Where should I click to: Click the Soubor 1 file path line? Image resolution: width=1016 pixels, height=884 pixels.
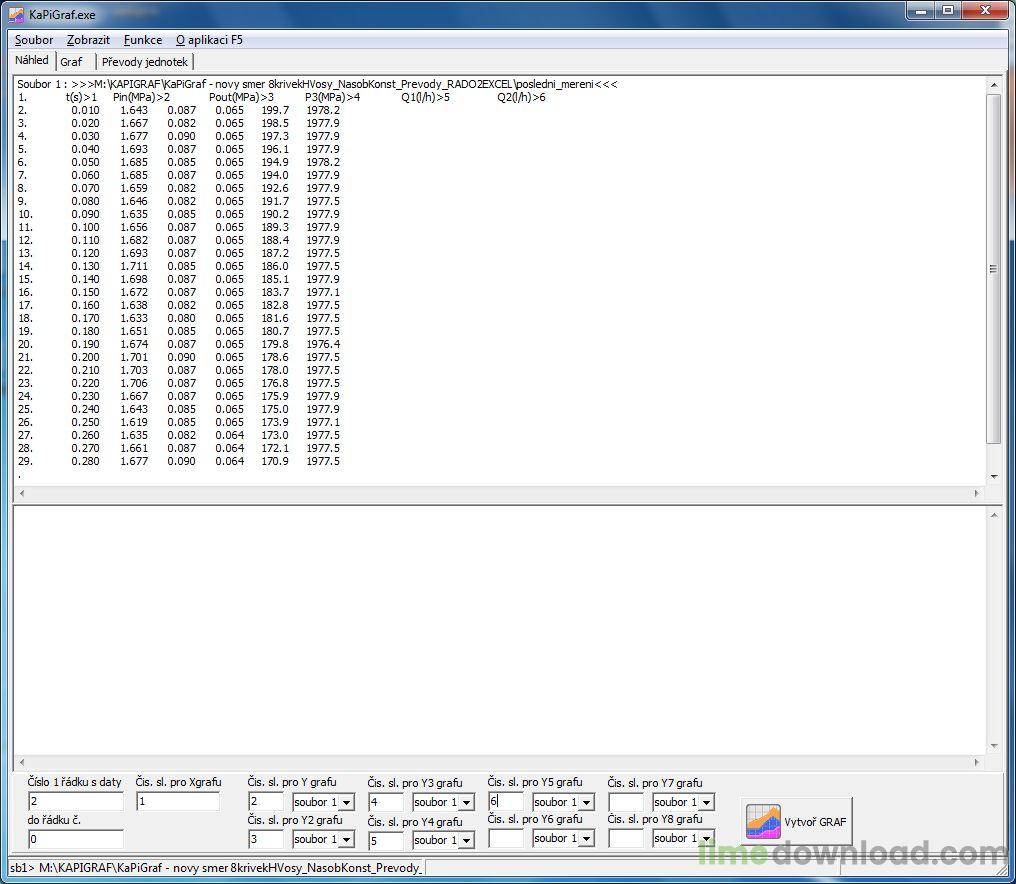point(318,84)
